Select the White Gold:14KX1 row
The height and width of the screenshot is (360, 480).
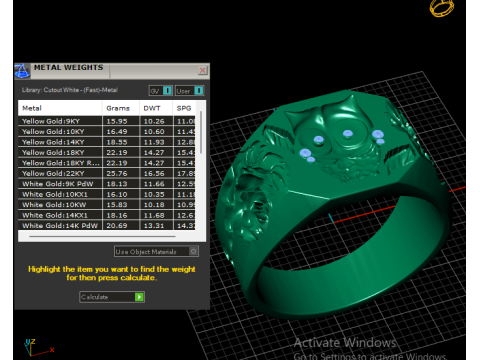tap(107, 215)
